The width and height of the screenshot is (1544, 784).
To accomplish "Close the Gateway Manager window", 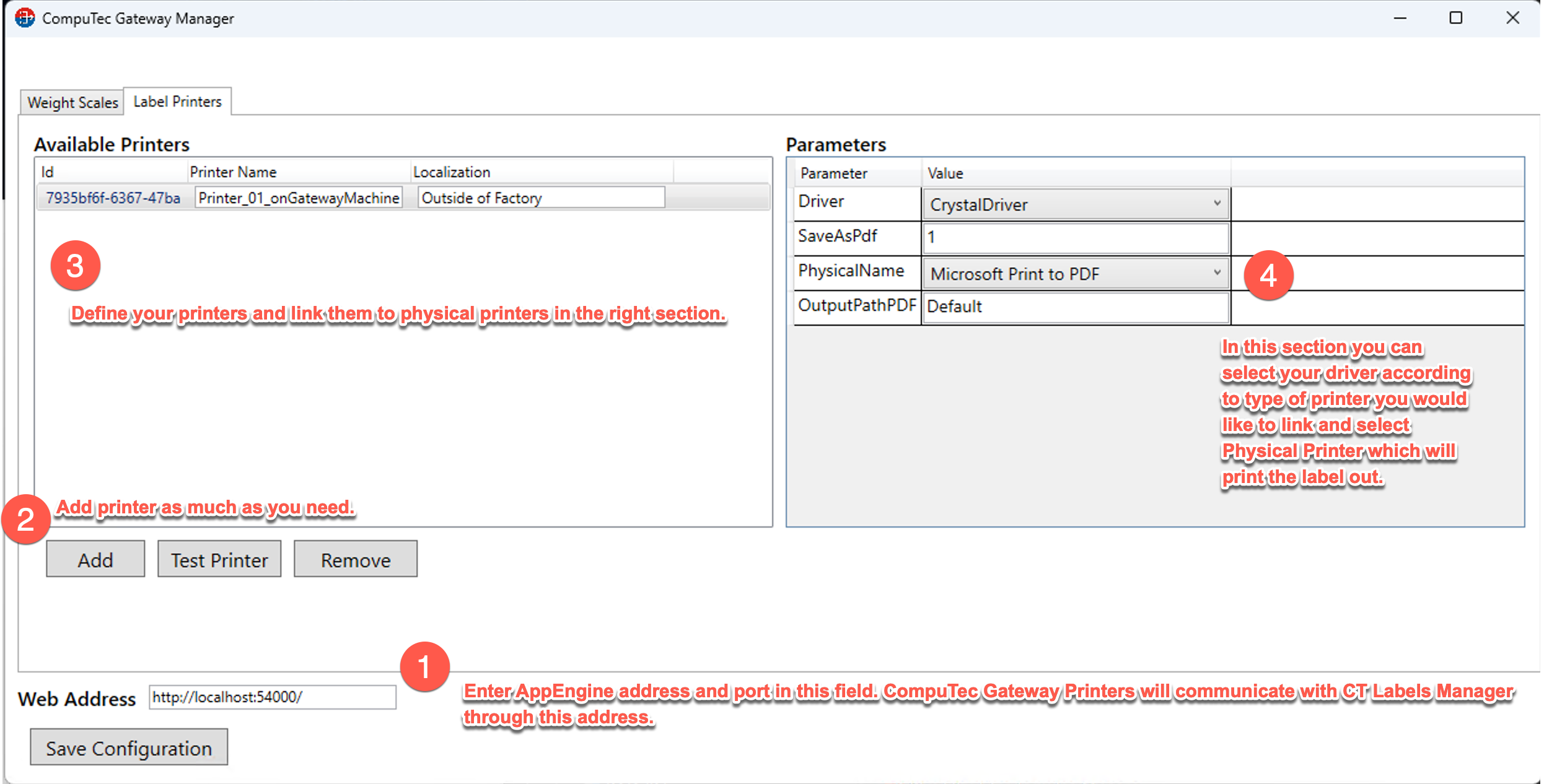I will click(x=1512, y=18).
